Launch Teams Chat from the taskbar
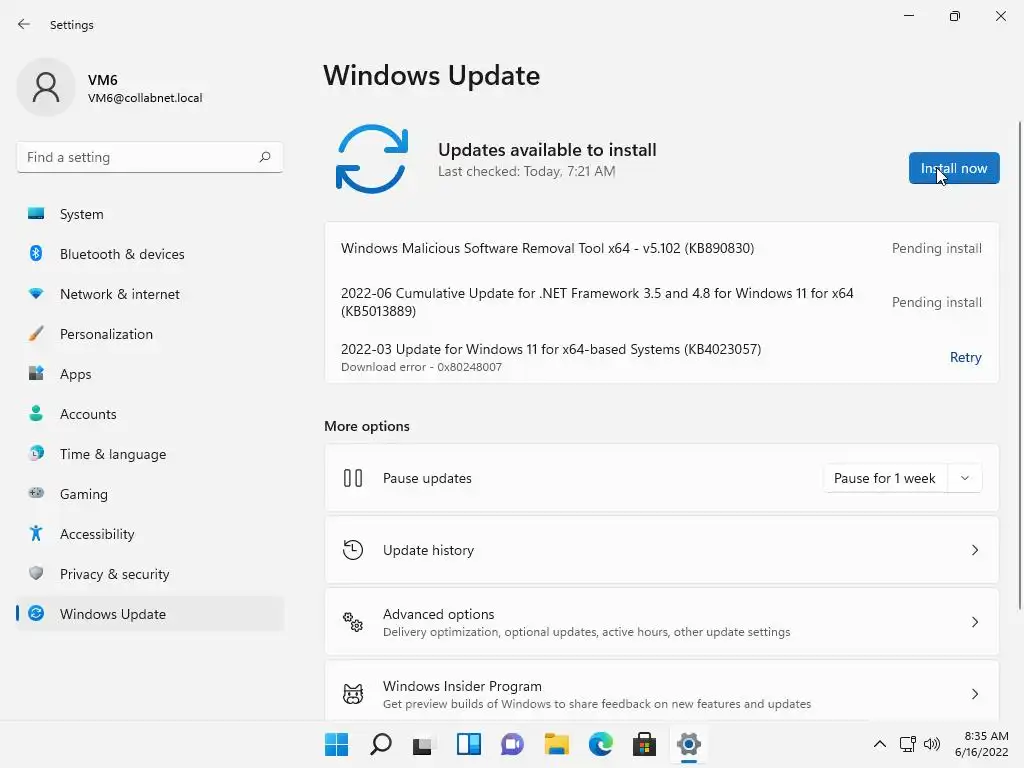 pyautogui.click(x=512, y=744)
